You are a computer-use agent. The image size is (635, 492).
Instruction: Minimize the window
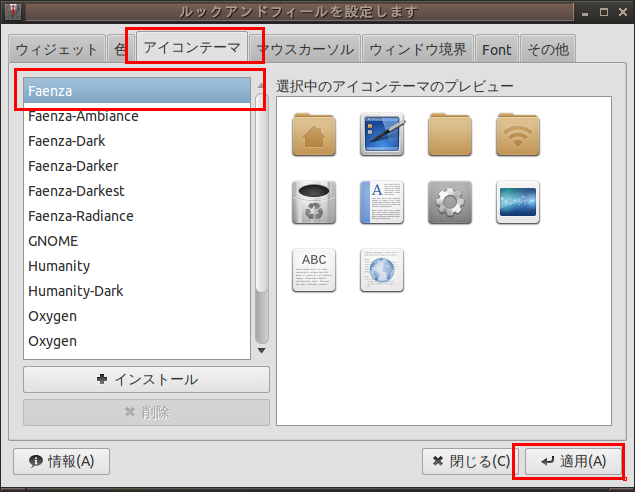(x=585, y=13)
